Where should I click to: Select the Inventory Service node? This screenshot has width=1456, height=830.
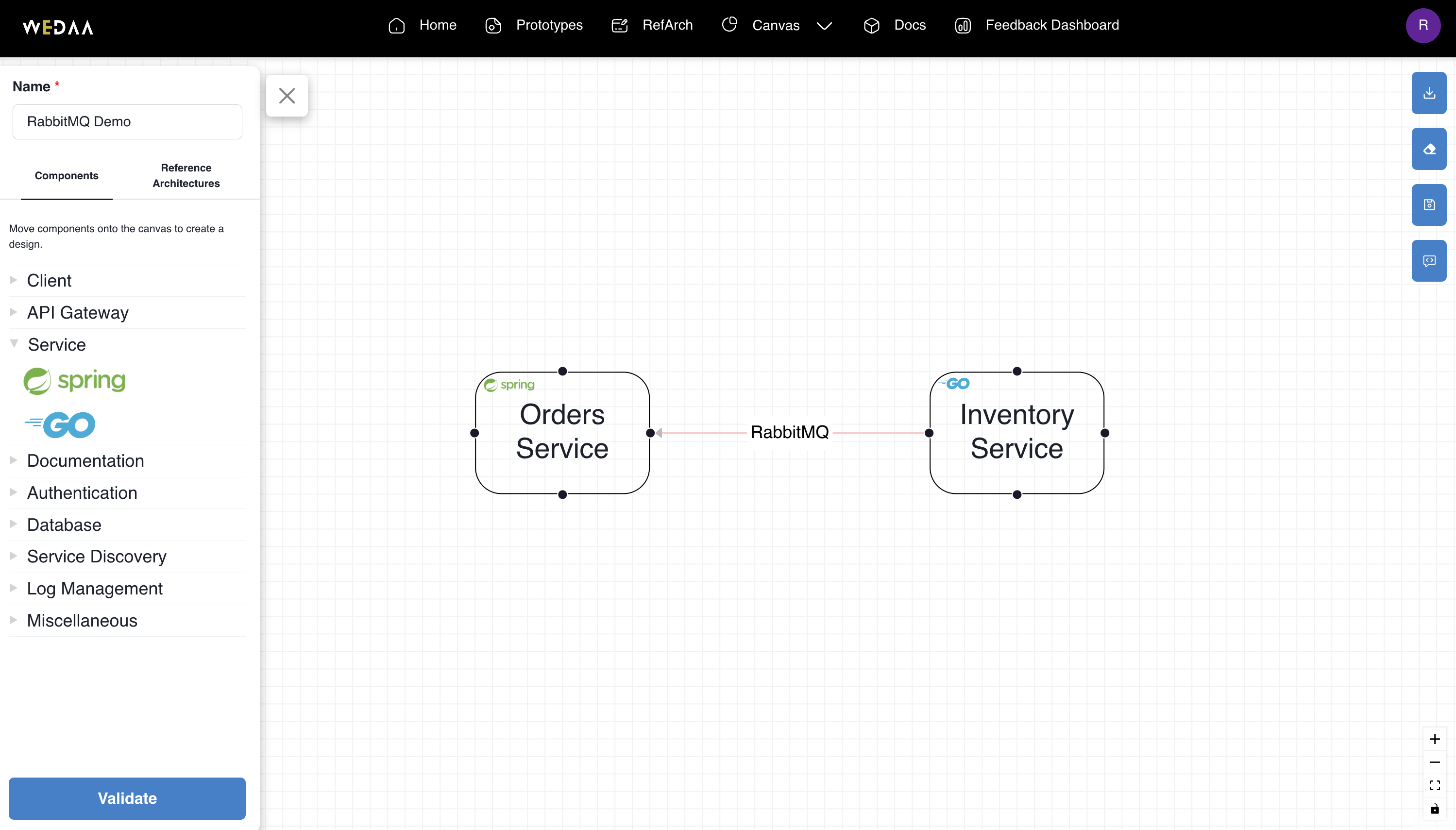(1016, 433)
